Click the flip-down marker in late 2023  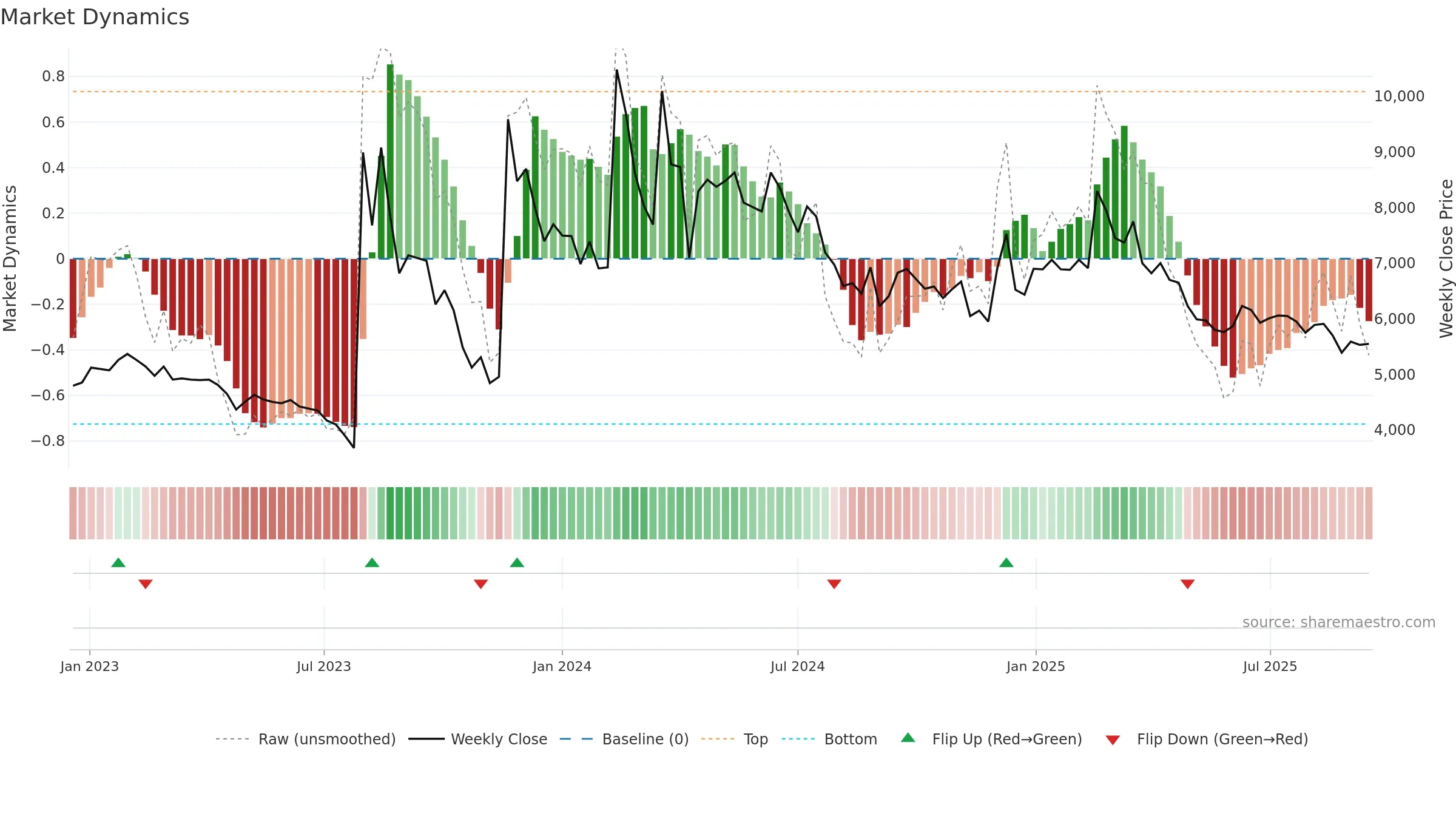point(480,584)
